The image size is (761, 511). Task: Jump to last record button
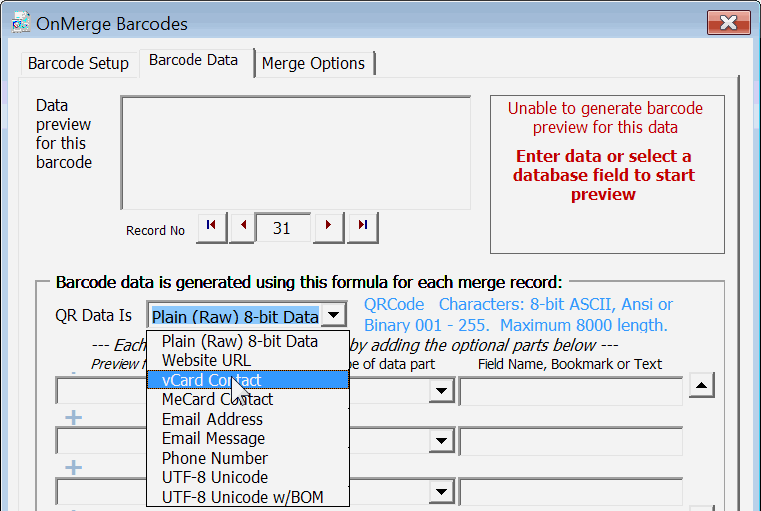[362, 227]
